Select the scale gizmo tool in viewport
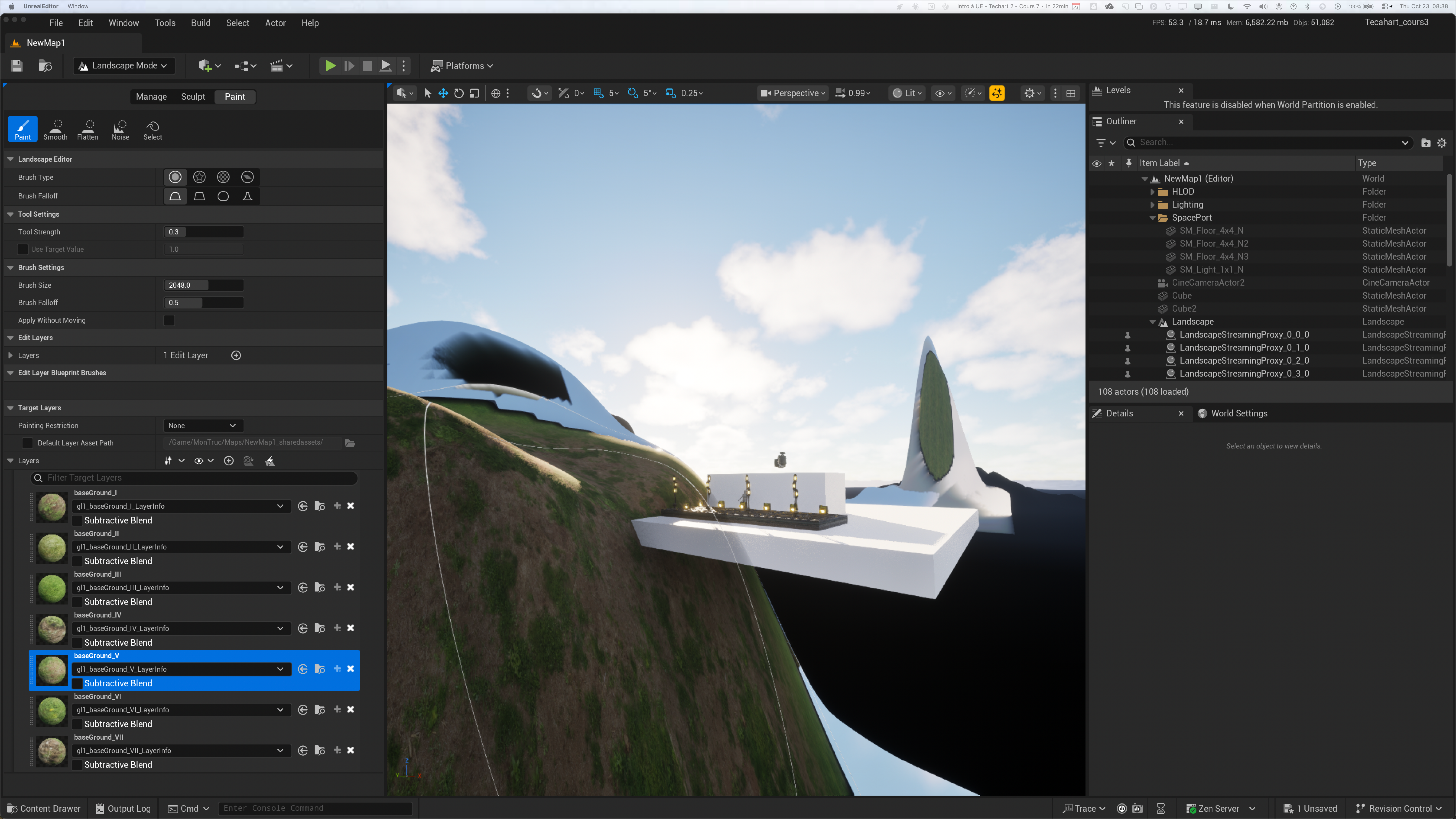The image size is (1456, 819). pos(475,93)
